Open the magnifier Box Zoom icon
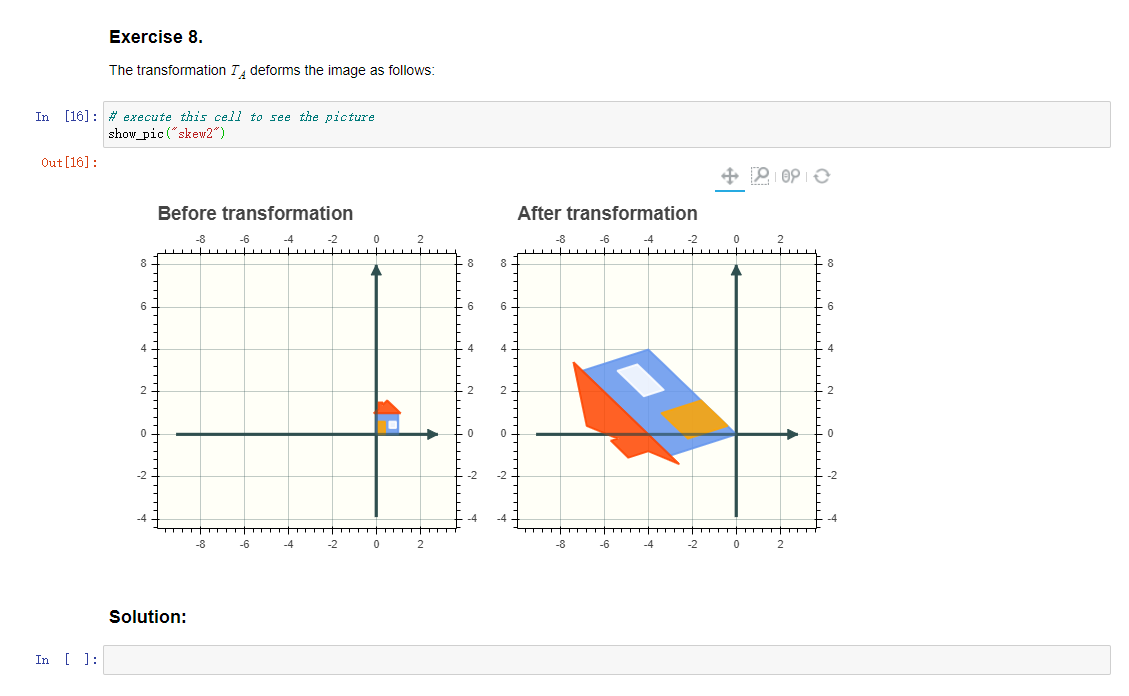Image resolution: width=1129 pixels, height=696 pixels. tap(760, 175)
